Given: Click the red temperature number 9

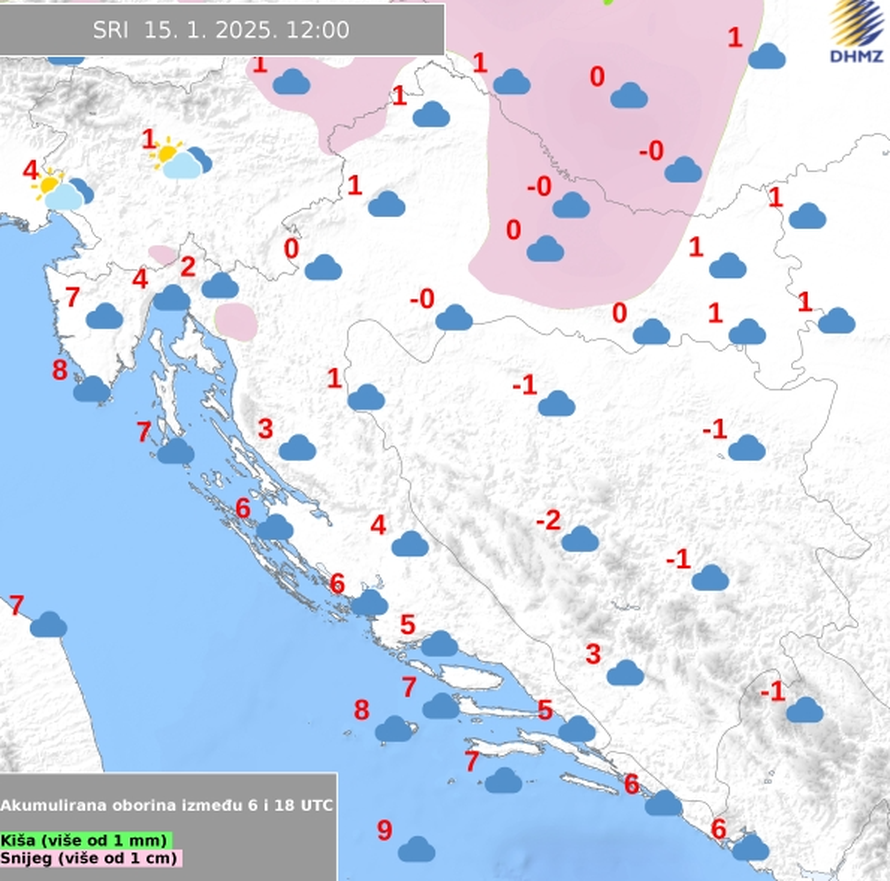Looking at the screenshot, I should click(384, 830).
